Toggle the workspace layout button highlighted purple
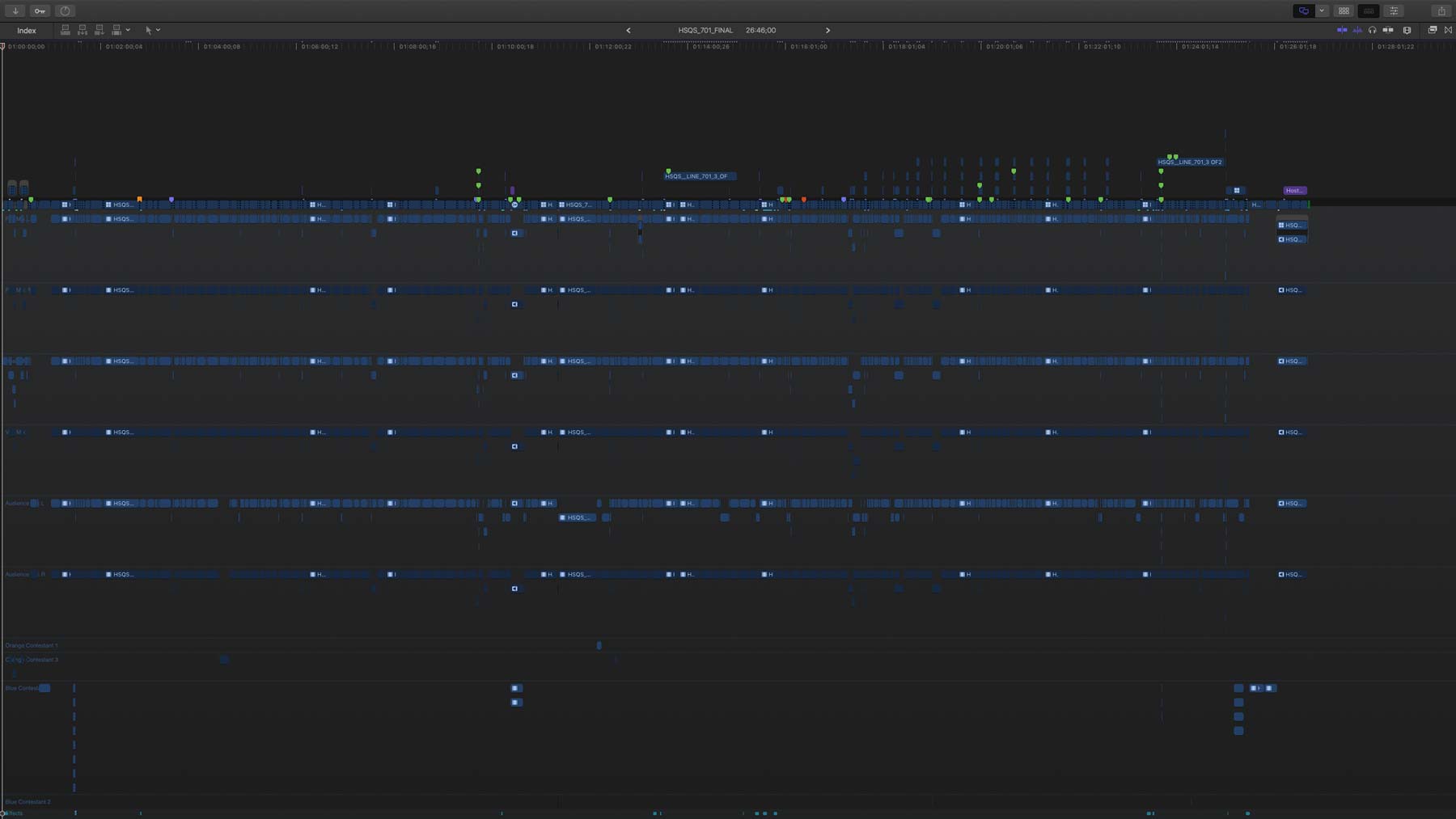 [x=1304, y=11]
